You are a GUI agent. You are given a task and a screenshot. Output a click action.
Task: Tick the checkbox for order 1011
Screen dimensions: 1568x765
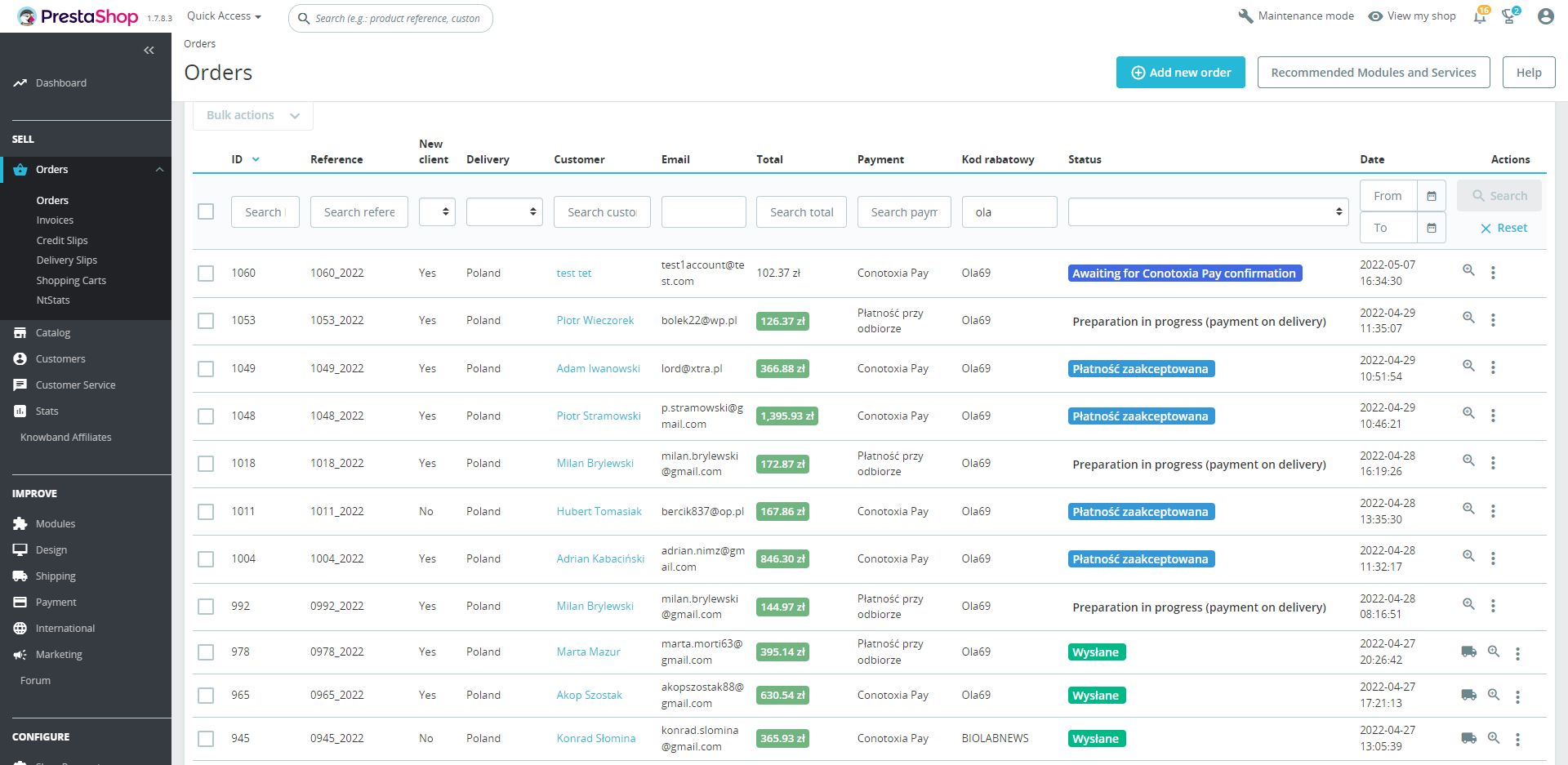(206, 512)
